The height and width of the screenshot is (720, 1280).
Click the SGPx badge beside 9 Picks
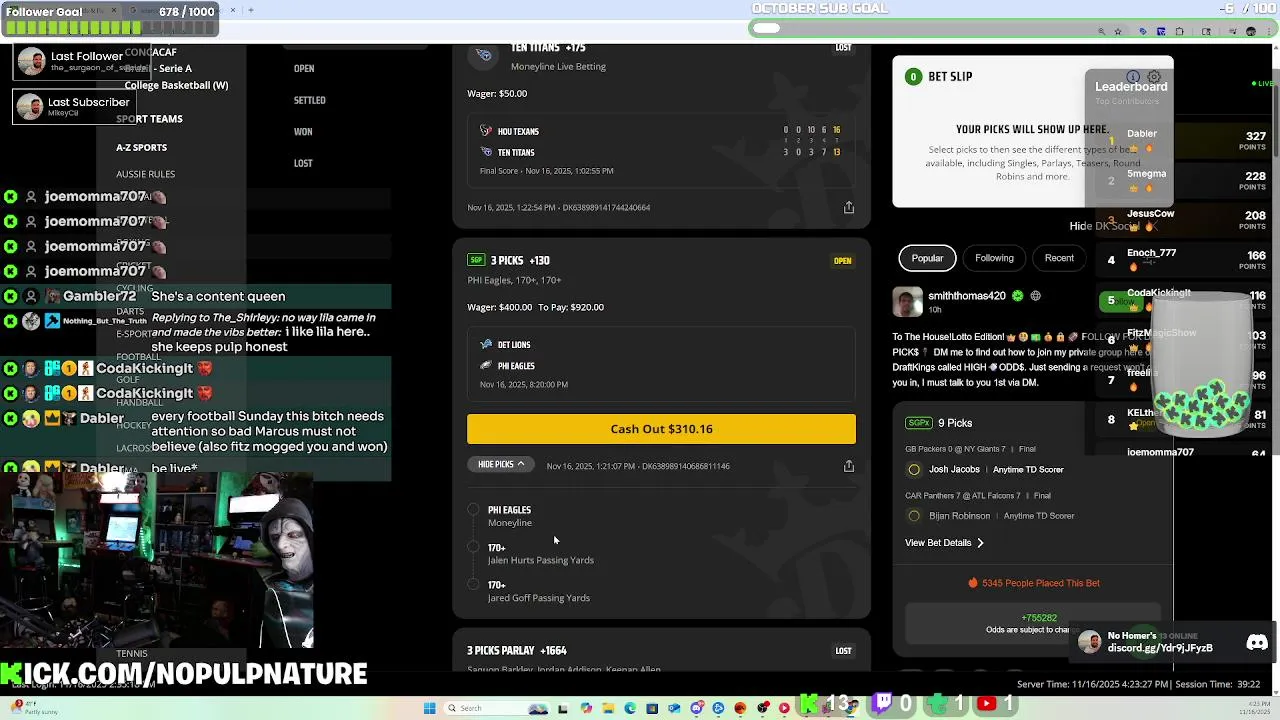point(918,423)
